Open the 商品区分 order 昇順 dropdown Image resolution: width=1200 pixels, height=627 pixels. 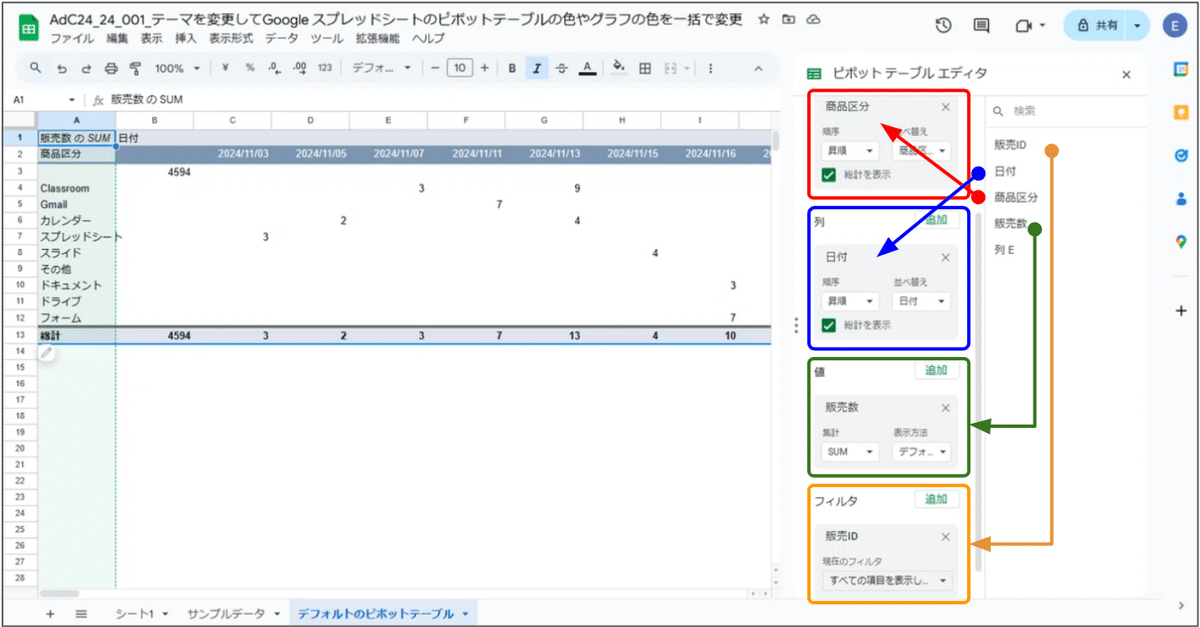850,150
